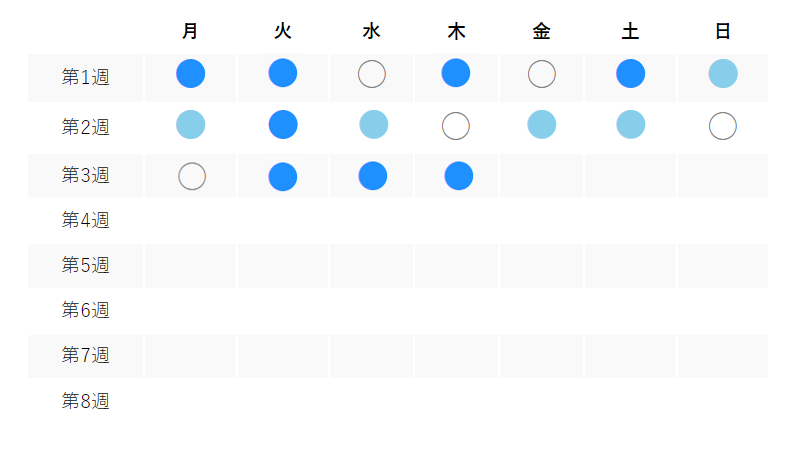
Task: Toggle the Week 3 Tuesday circle
Action: (283, 177)
